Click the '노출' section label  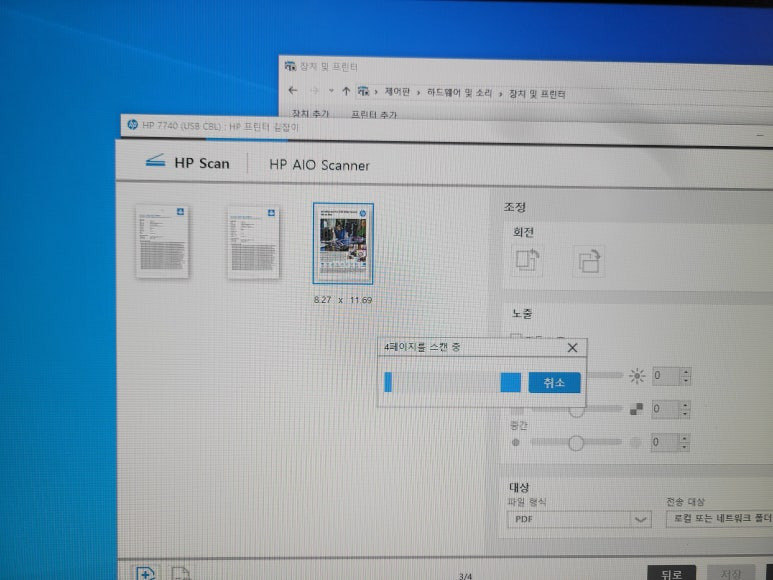[x=522, y=313]
